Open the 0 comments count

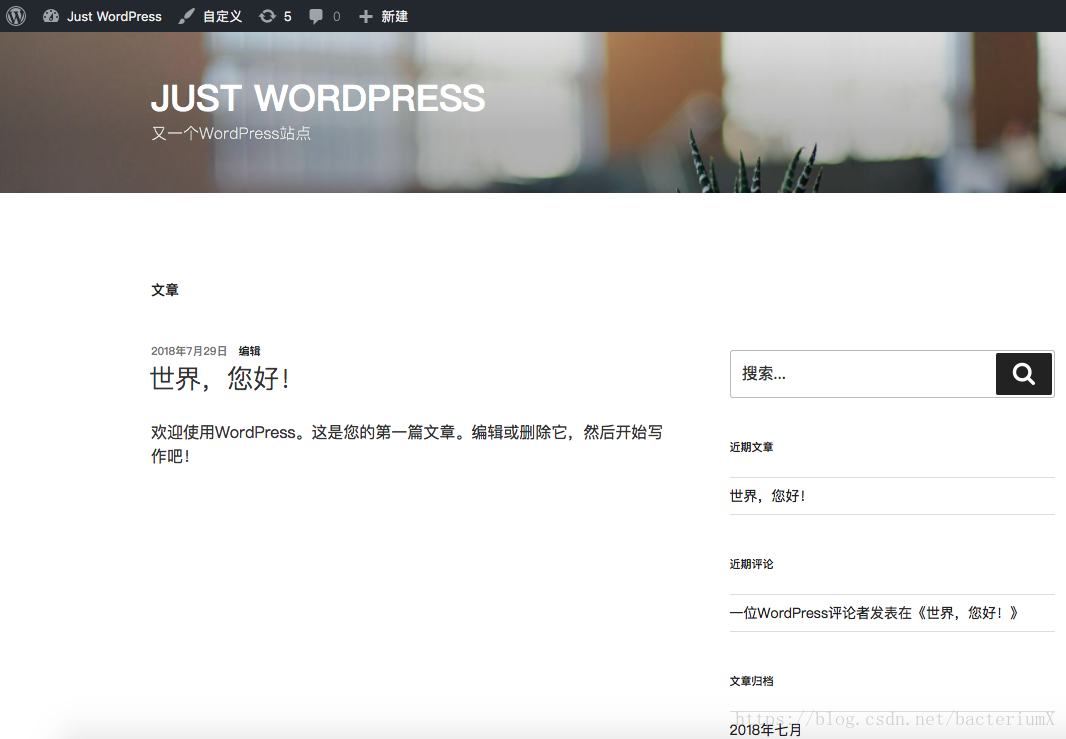point(337,16)
